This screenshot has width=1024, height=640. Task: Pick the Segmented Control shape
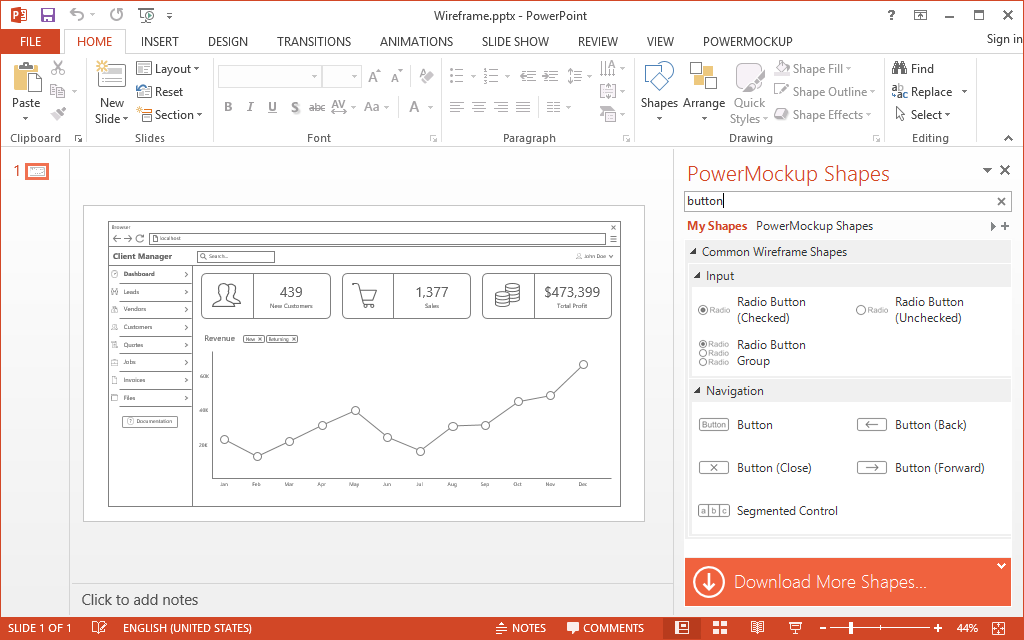(768, 511)
